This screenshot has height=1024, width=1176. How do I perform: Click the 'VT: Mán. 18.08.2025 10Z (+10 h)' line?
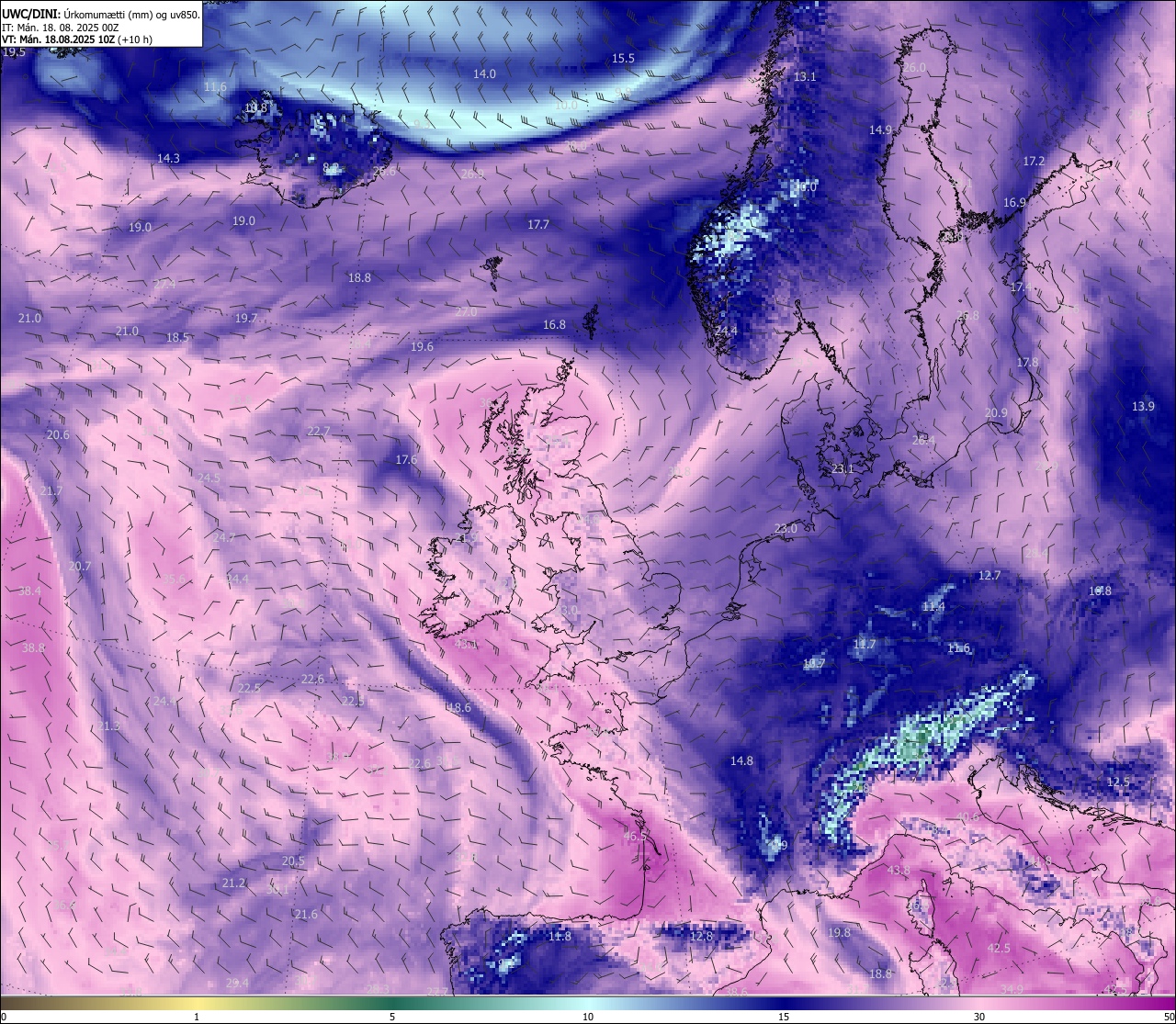[x=77, y=39]
